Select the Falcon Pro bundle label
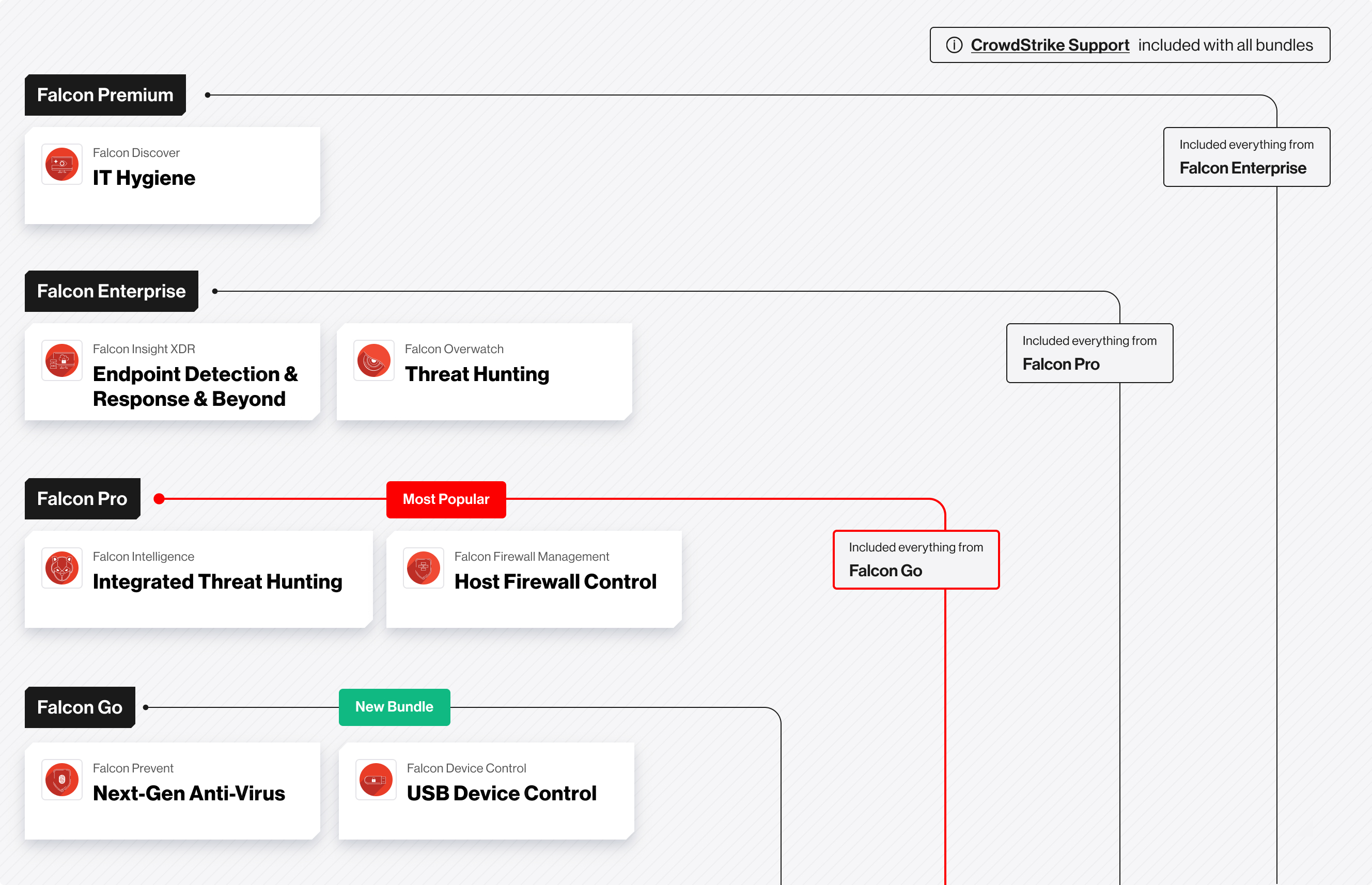The width and height of the screenshot is (1372, 885). pos(82,499)
